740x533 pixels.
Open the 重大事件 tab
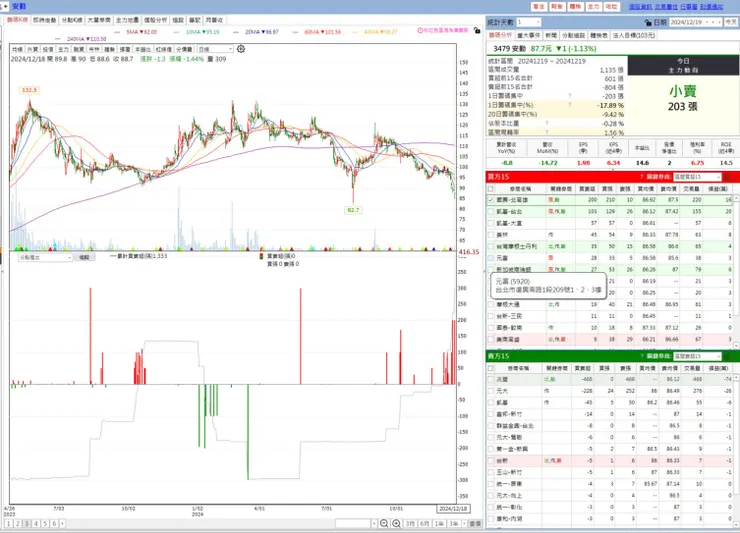point(529,35)
